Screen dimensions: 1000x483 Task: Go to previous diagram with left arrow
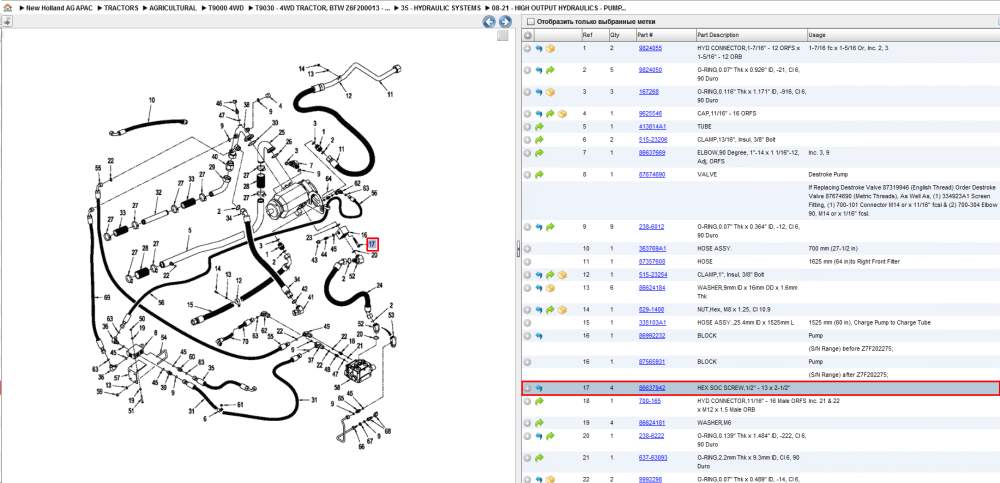tap(489, 22)
